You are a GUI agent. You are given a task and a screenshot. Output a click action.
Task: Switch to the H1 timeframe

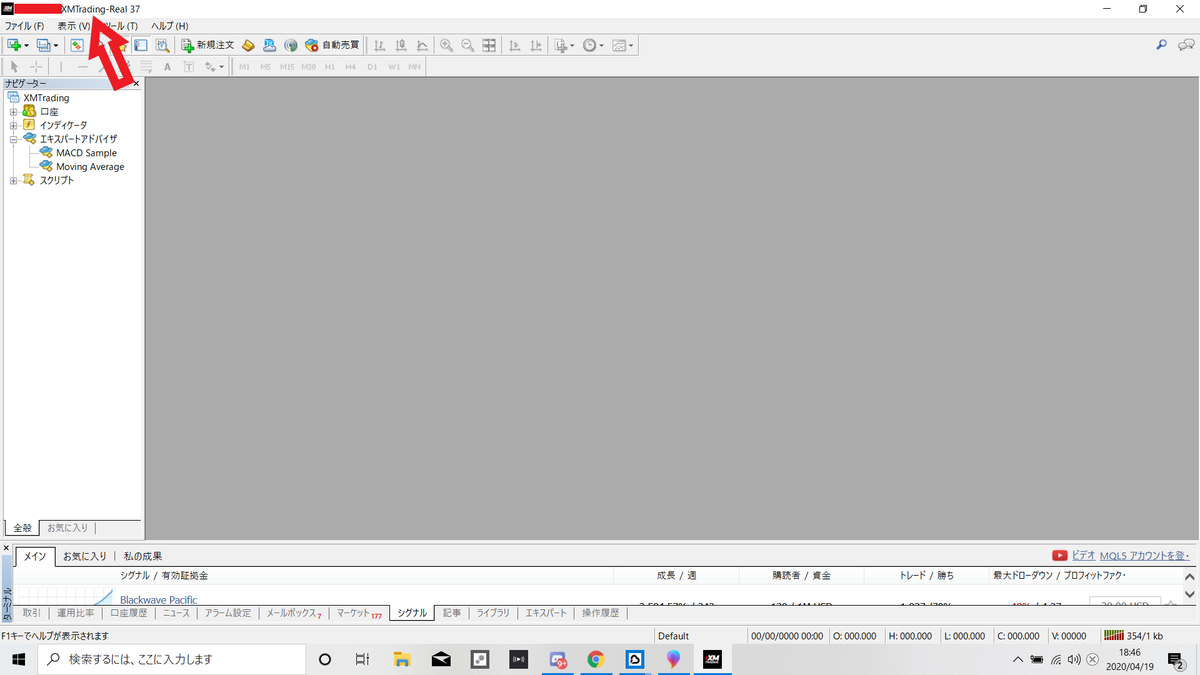tap(331, 67)
